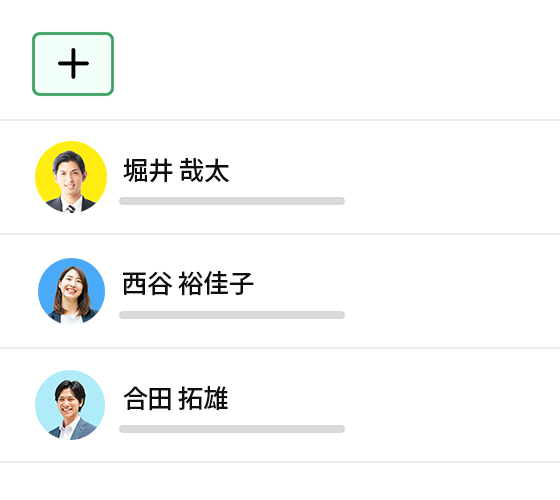The width and height of the screenshot is (560, 500).
Task: Click the blue blazer in 合田's photo
Action: 83,429
